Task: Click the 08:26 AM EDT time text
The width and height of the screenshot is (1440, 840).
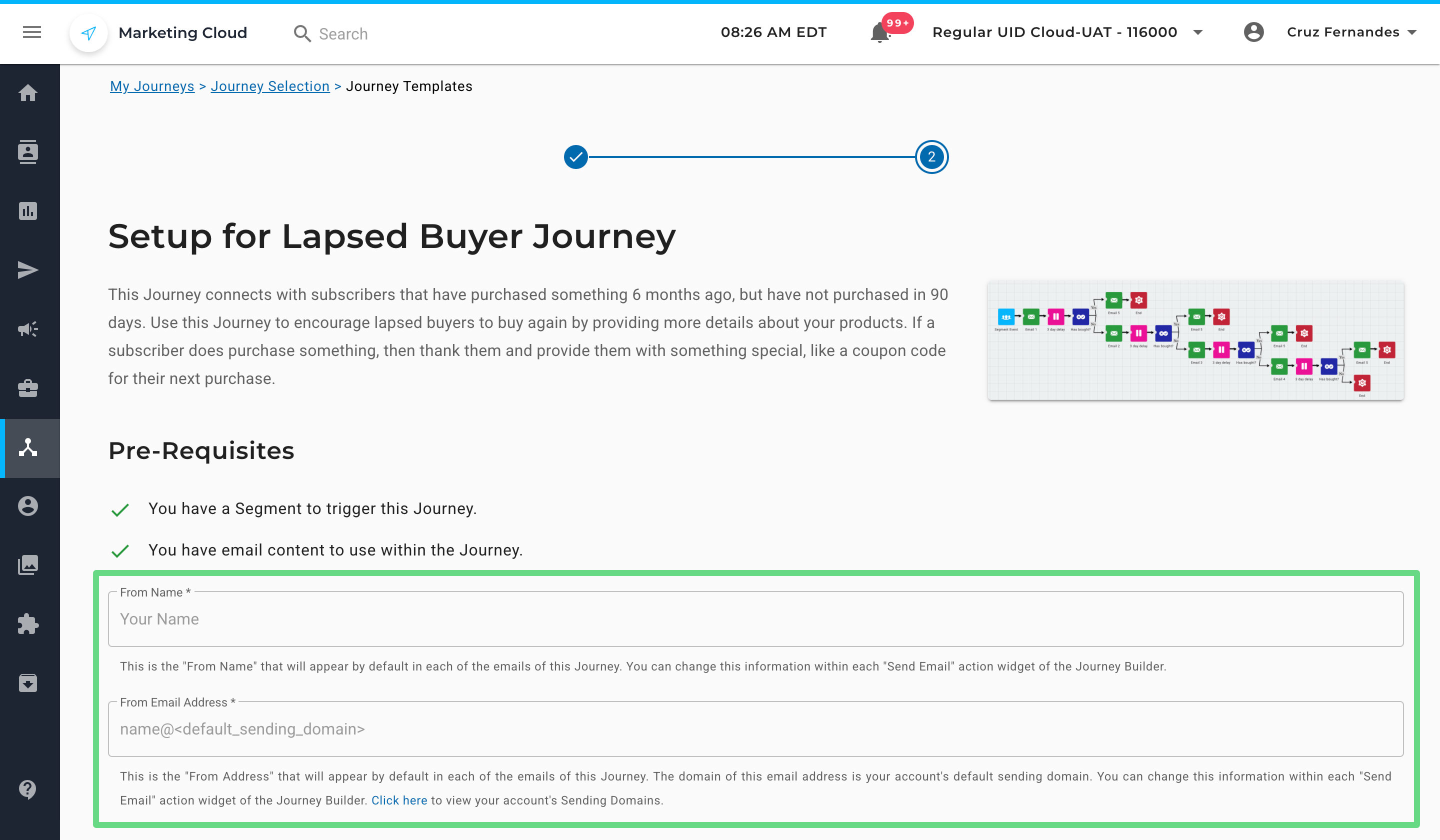Action: [x=773, y=32]
